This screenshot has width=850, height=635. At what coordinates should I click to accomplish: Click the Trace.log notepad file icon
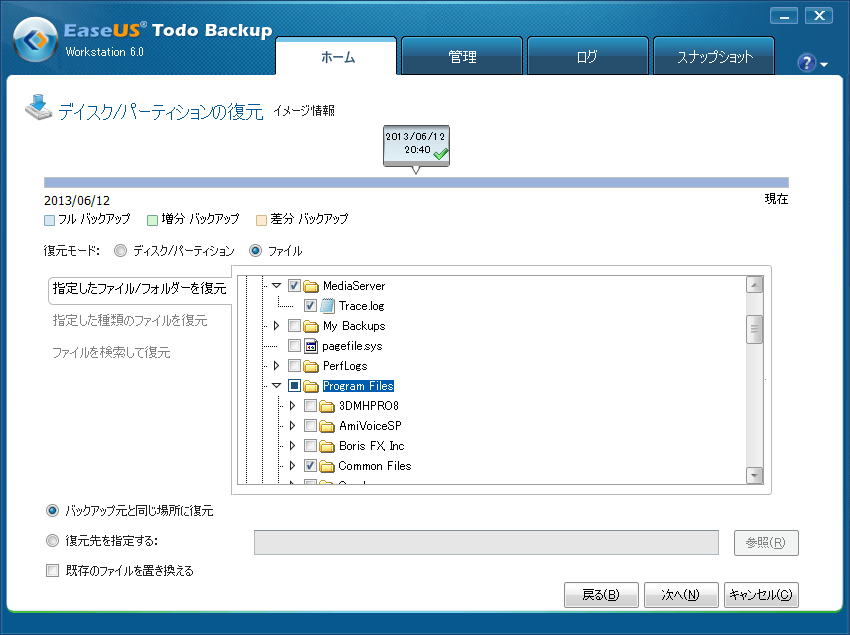(x=327, y=306)
